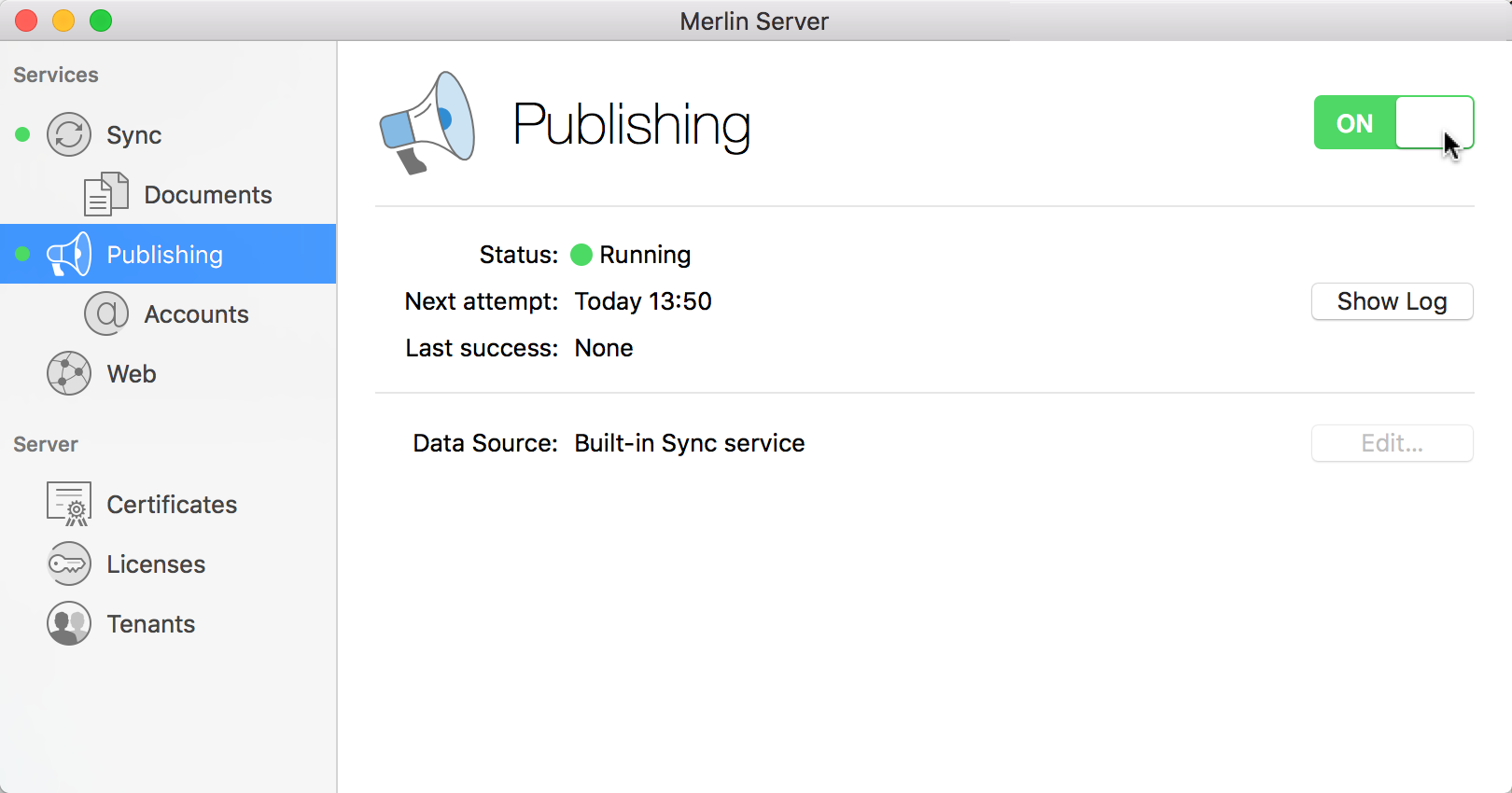Viewport: 1512px width, 793px height.
Task: Click the 'Built-in Sync service' text
Action: pyautogui.click(x=690, y=443)
